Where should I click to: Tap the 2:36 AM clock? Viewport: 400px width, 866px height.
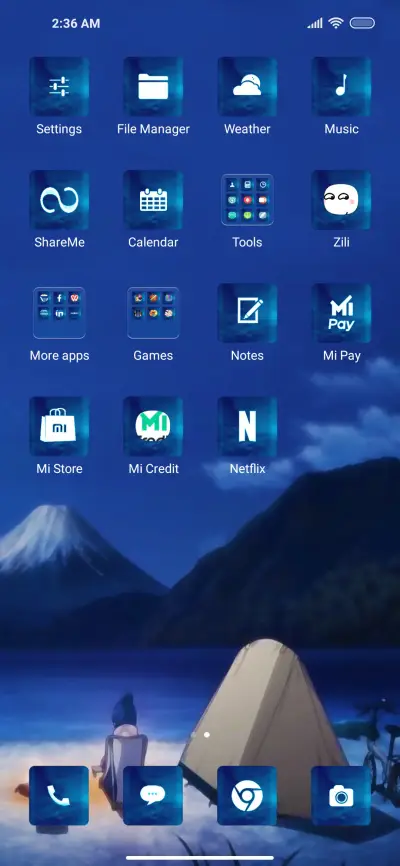pos(76,23)
